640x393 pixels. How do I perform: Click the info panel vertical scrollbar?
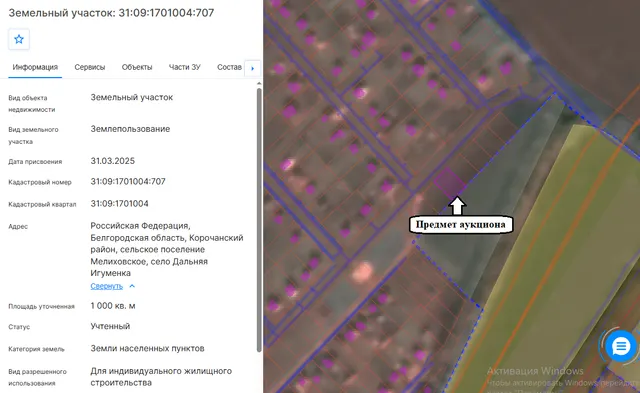click(x=259, y=220)
